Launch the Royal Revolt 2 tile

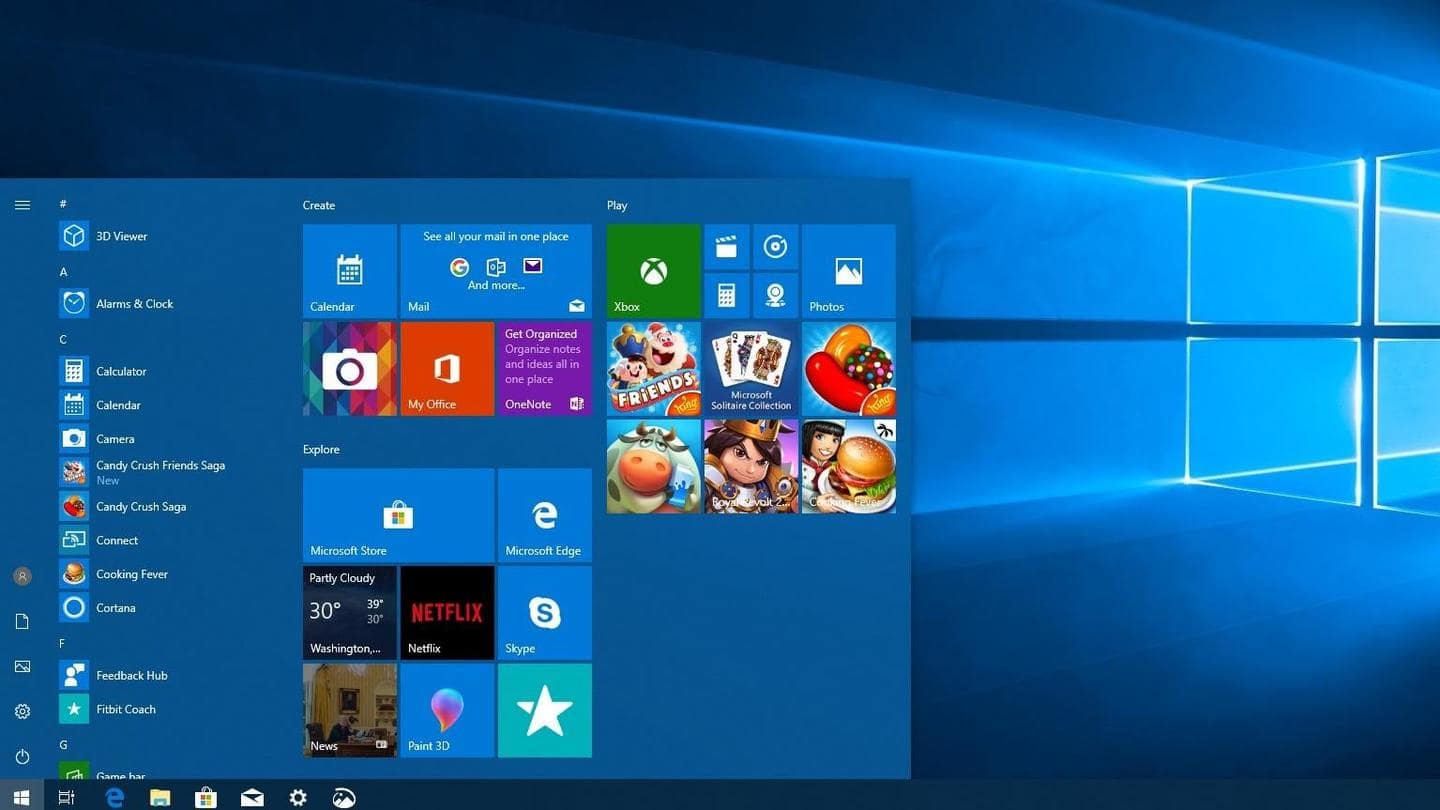click(x=751, y=466)
